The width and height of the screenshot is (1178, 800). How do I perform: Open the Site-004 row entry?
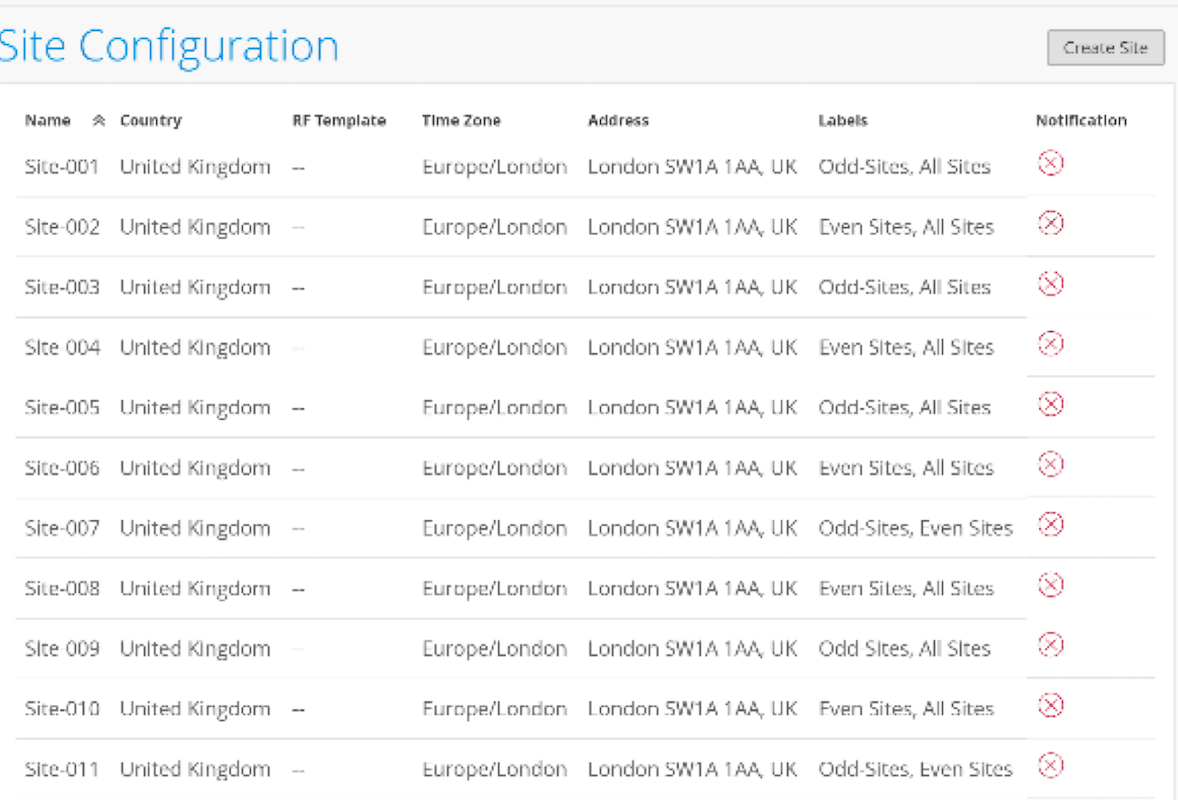[x=62, y=348]
